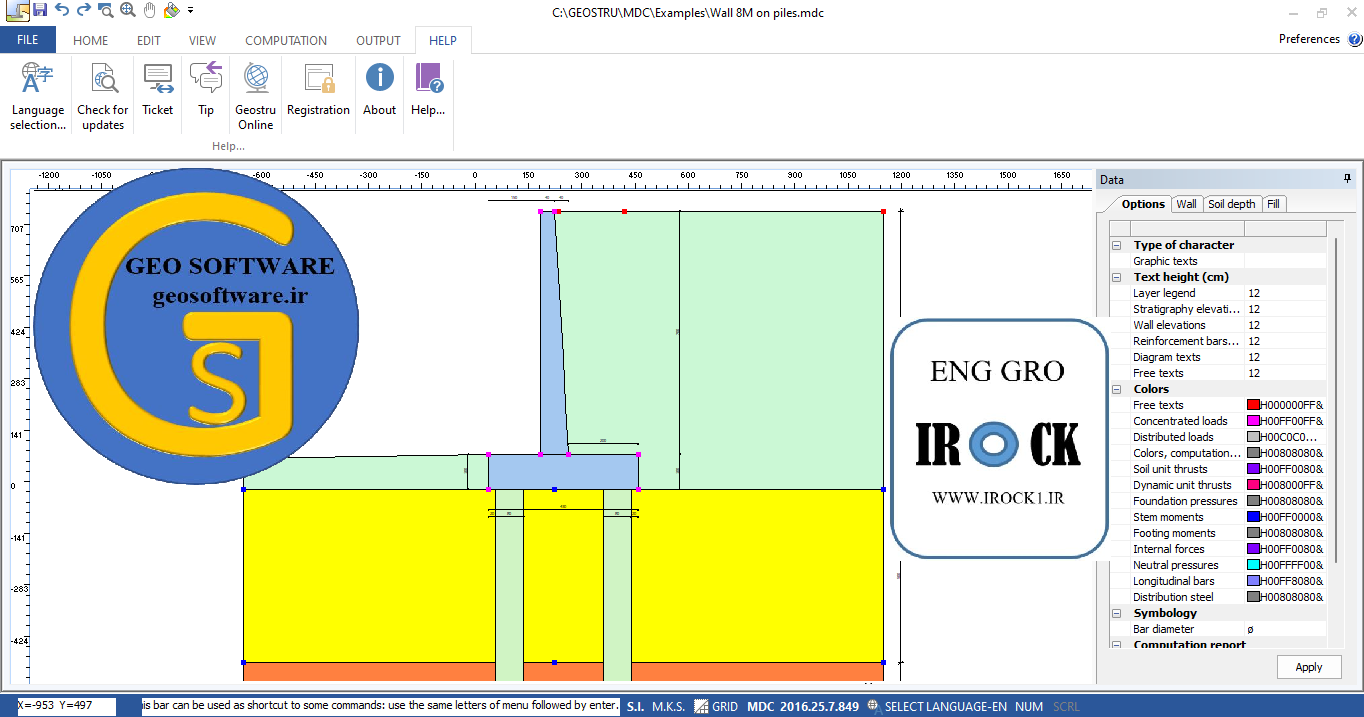The width and height of the screenshot is (1364, 717).
Task: Open the Language selection tool
Action: coord(37,95)
